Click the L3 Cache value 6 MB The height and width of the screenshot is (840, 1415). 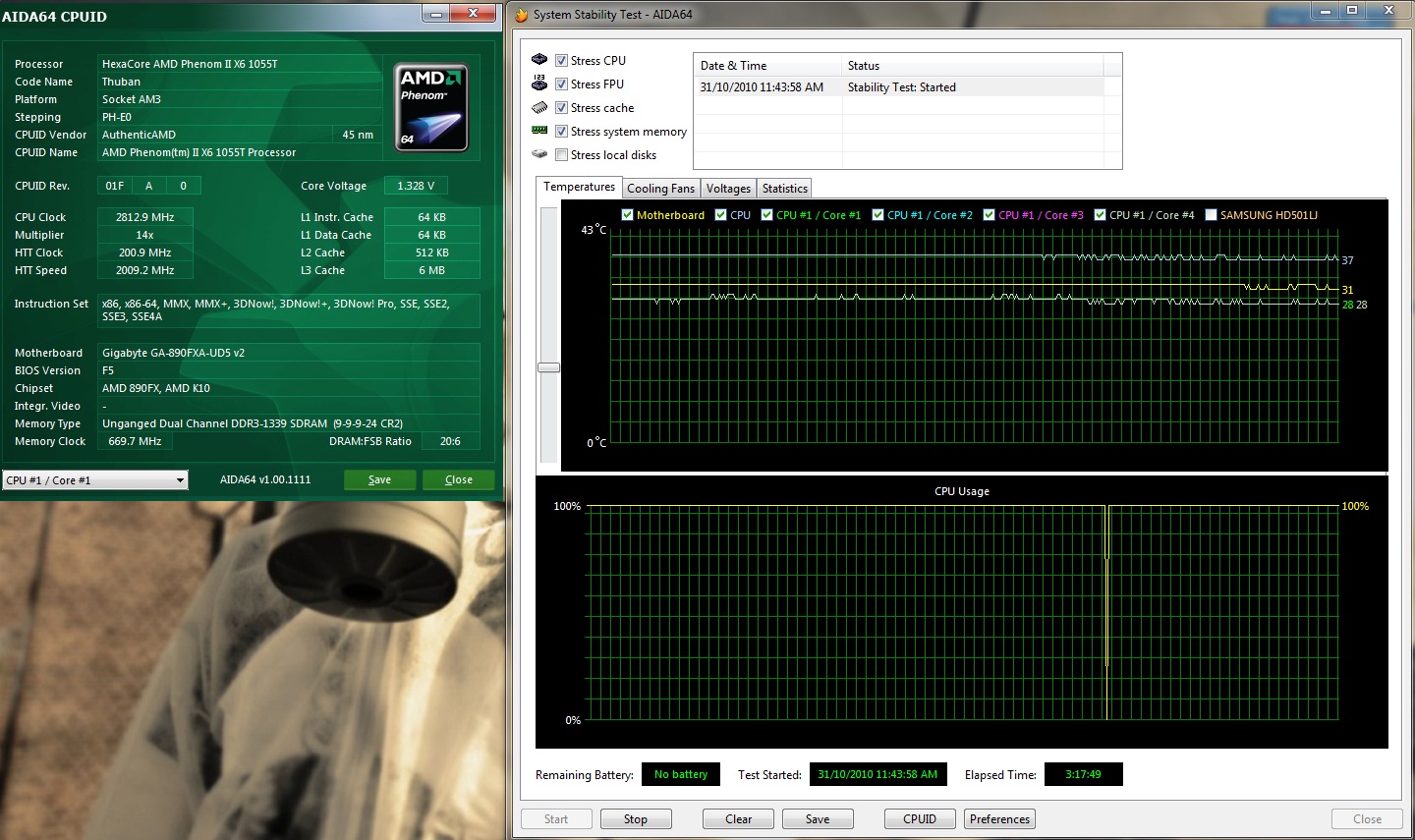[x=431, y=270]
